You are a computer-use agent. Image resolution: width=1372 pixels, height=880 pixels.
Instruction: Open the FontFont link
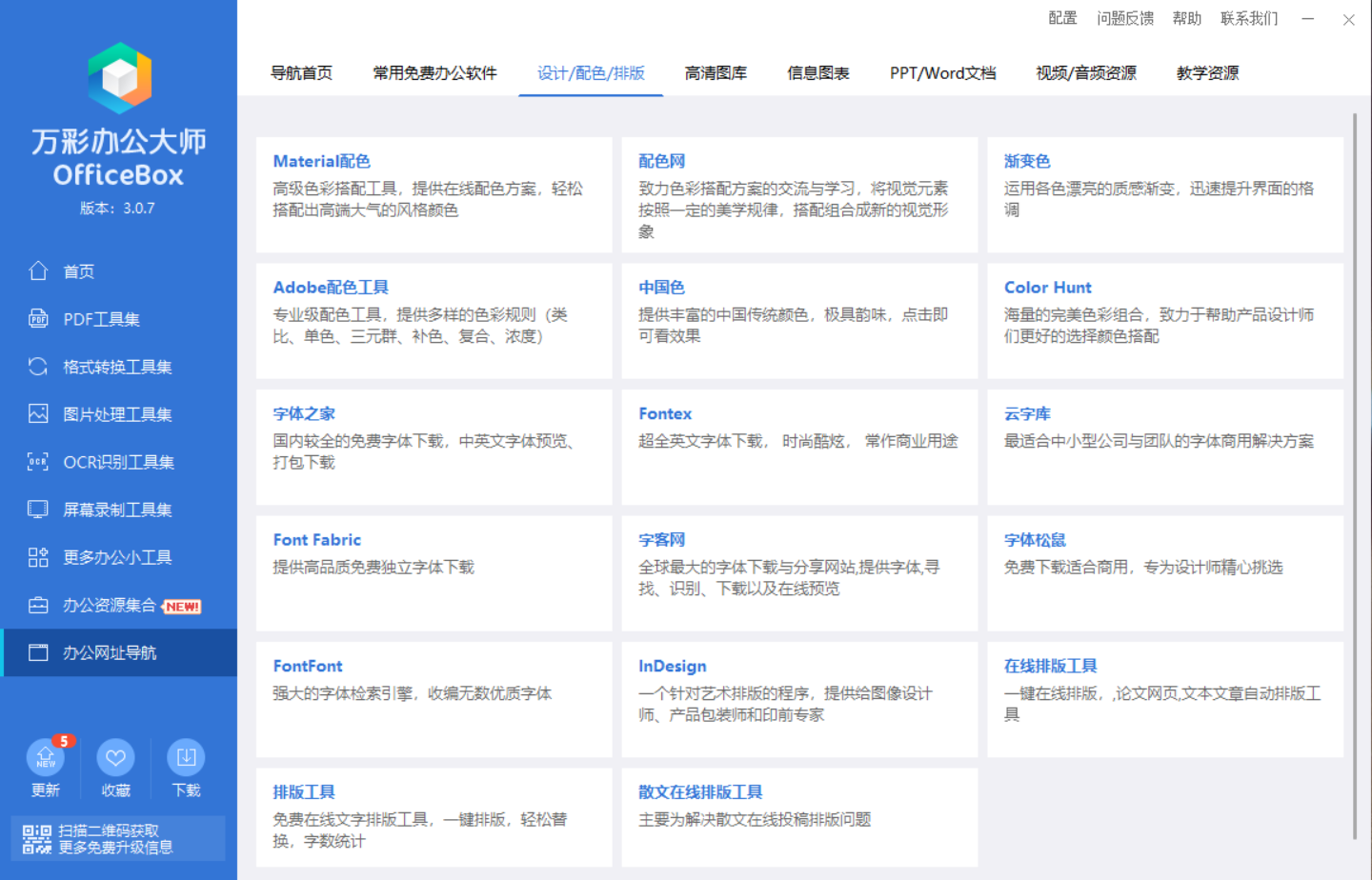308,666
